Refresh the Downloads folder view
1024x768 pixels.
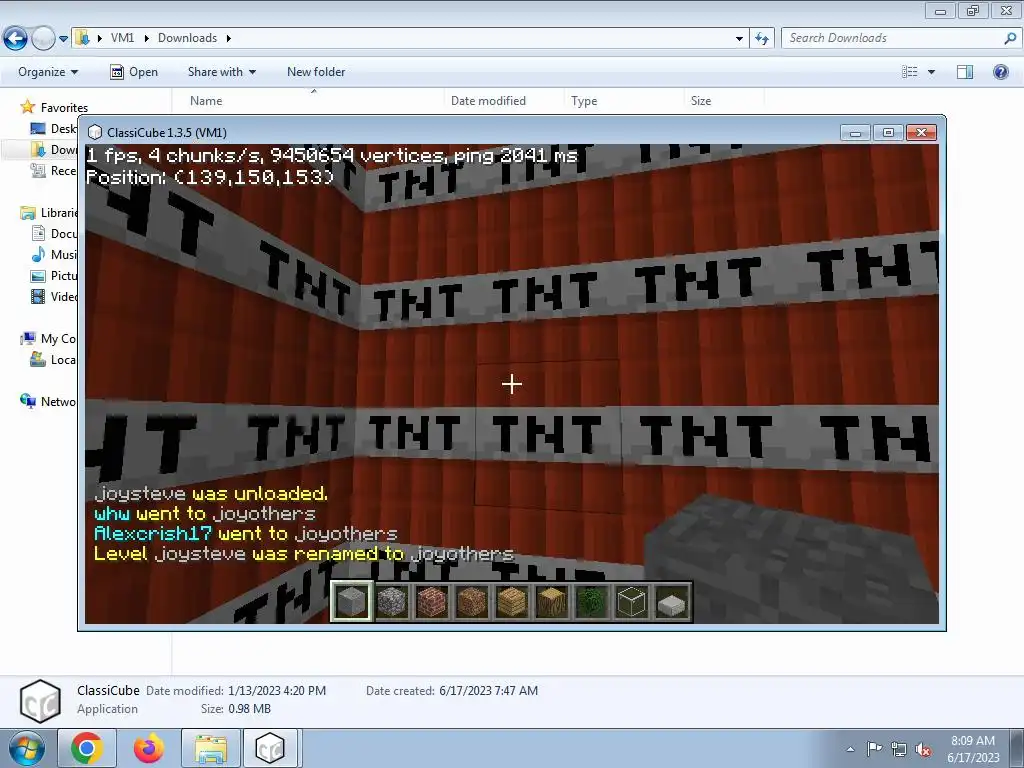(x=761, y=39)
